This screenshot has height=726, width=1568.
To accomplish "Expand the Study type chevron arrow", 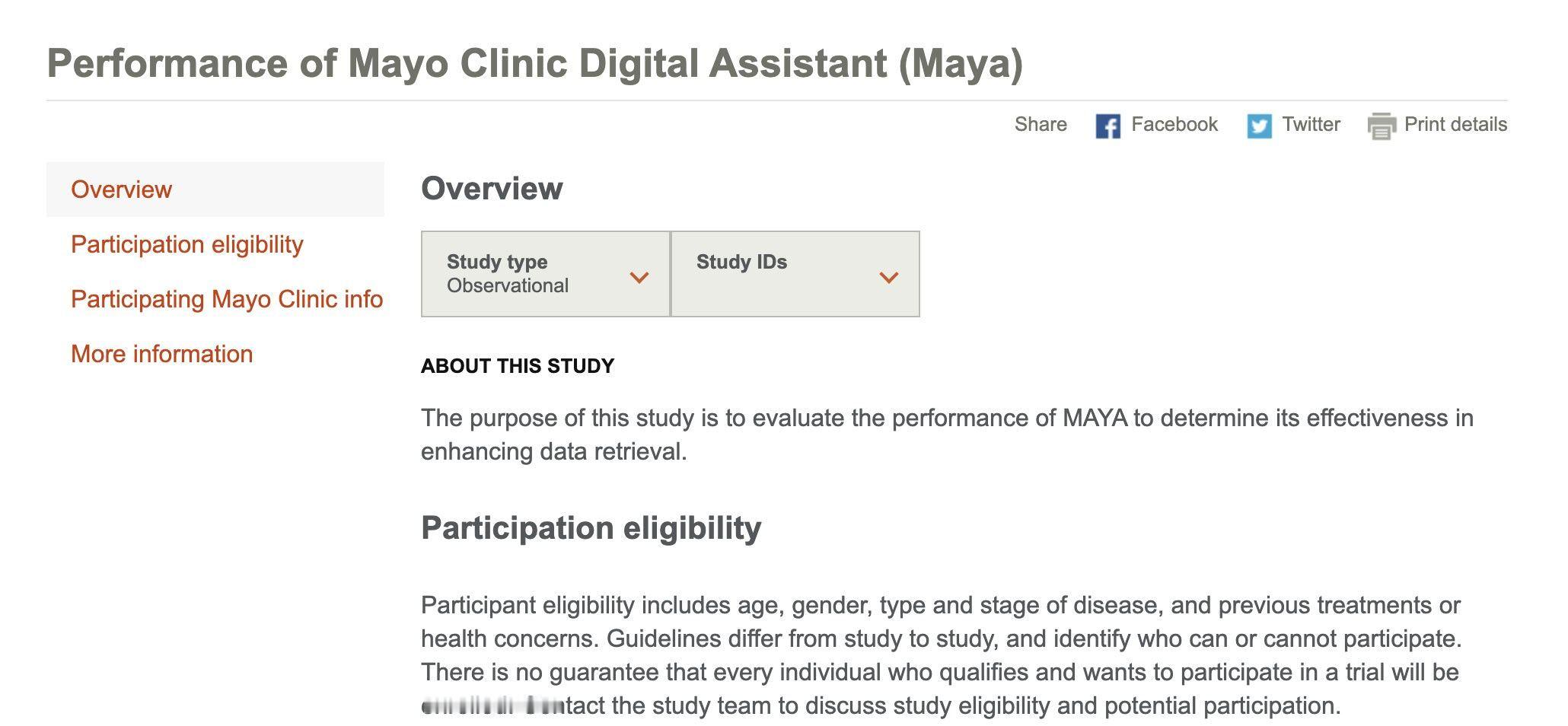I will (x=639, y=278).
